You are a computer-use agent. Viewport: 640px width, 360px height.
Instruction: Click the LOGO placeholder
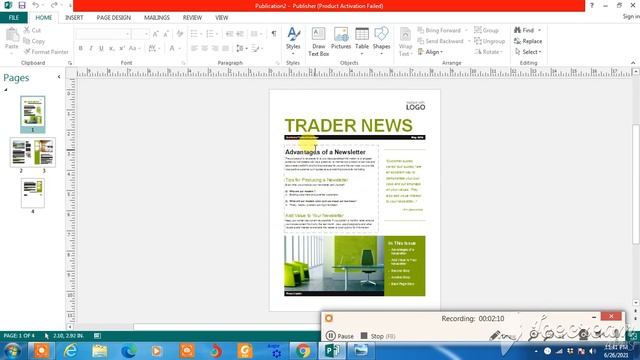pyautogui.click(x=415, y=106)
